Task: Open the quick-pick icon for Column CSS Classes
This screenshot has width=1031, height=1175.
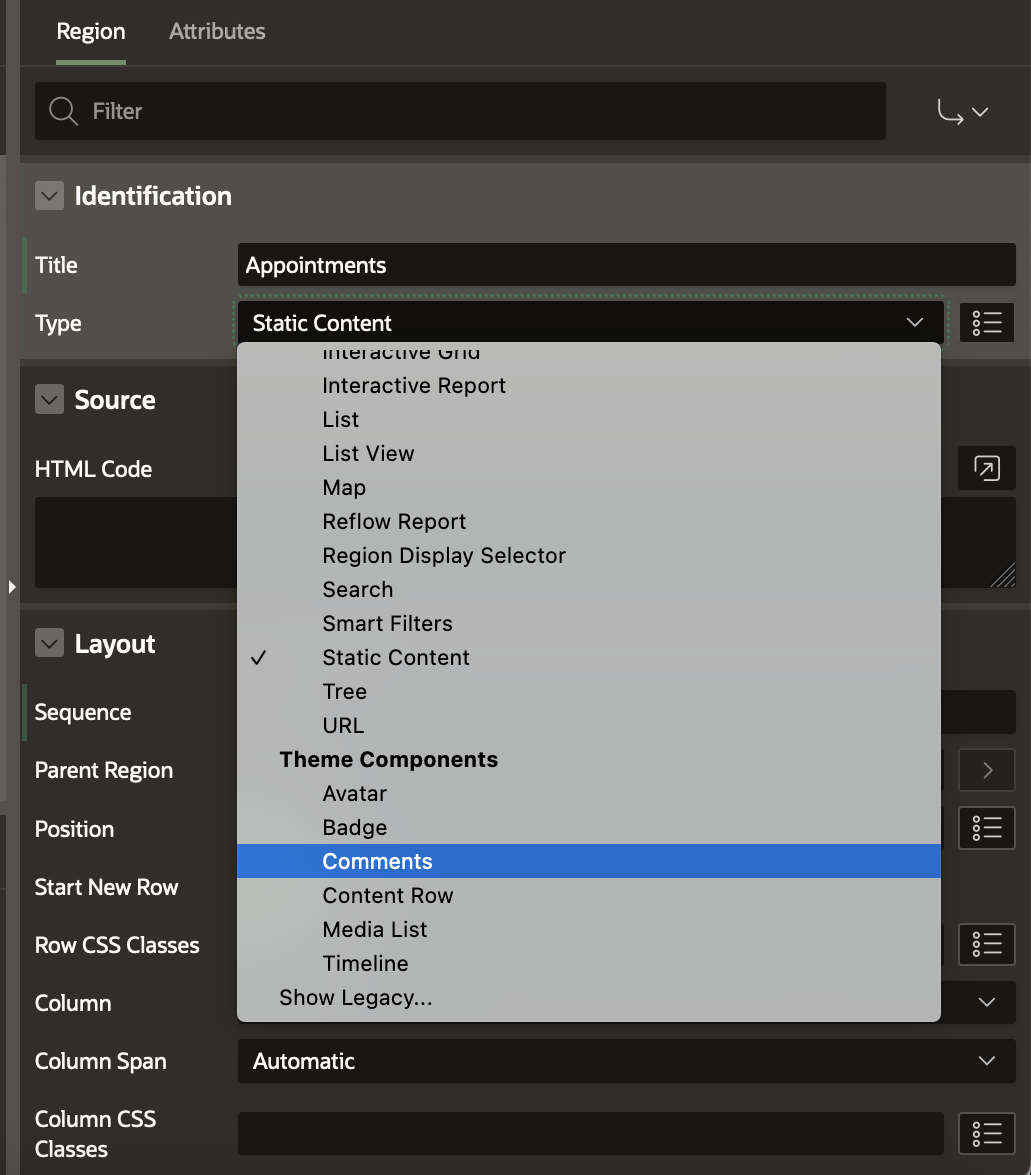Action: [x=986, y=1133]
